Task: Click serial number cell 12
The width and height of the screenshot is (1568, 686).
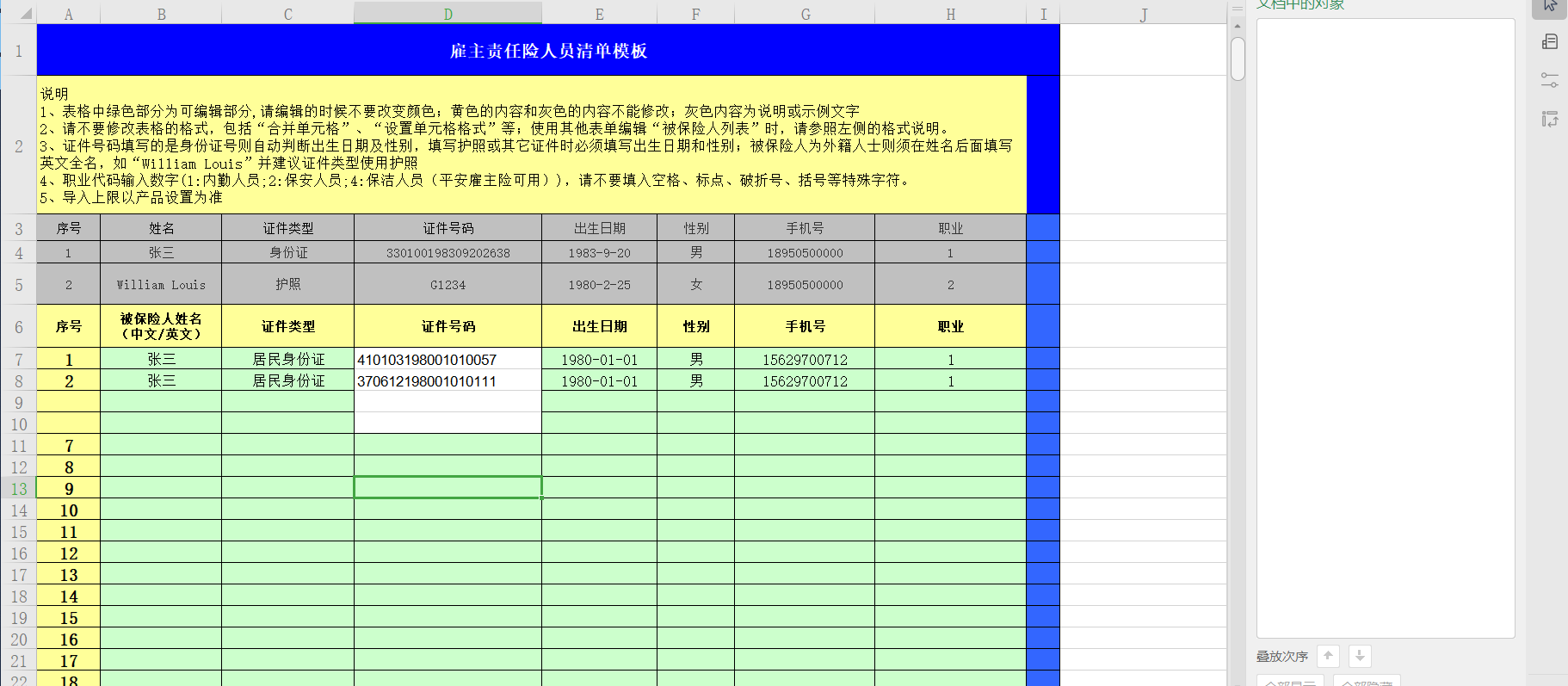Action: pos(69,553)
